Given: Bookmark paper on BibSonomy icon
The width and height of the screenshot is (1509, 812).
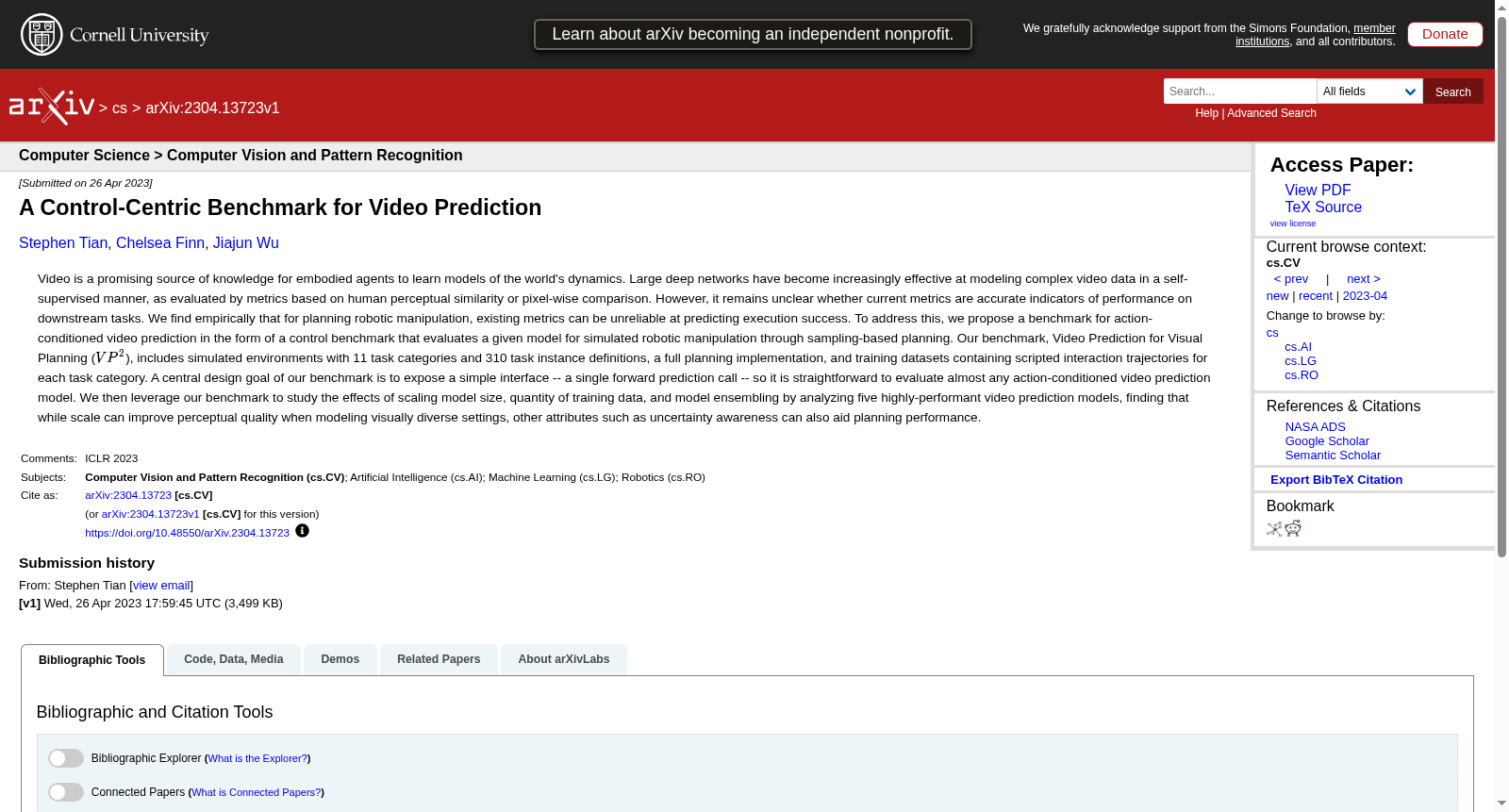Looking at the screenshot, I should 1274,529.
